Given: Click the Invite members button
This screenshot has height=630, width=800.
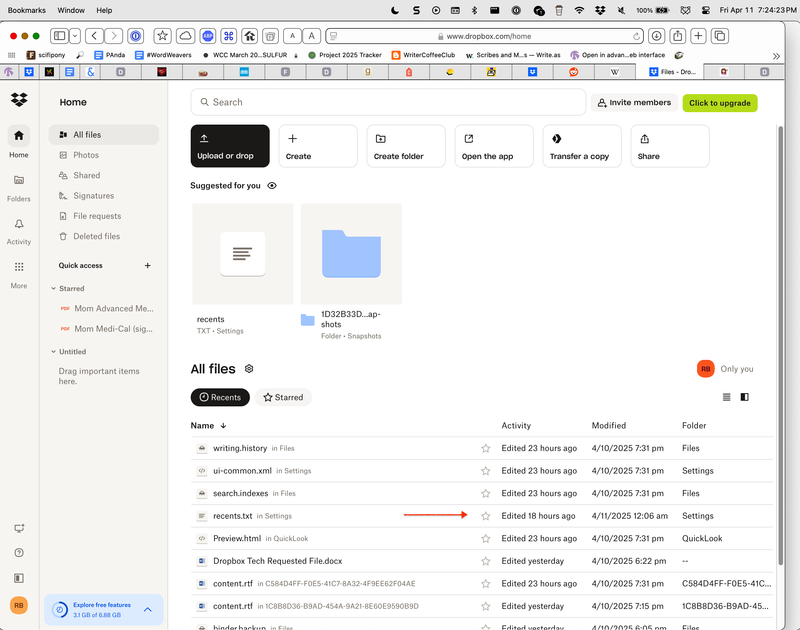Looking at the screenshot, I should point(633,103).
